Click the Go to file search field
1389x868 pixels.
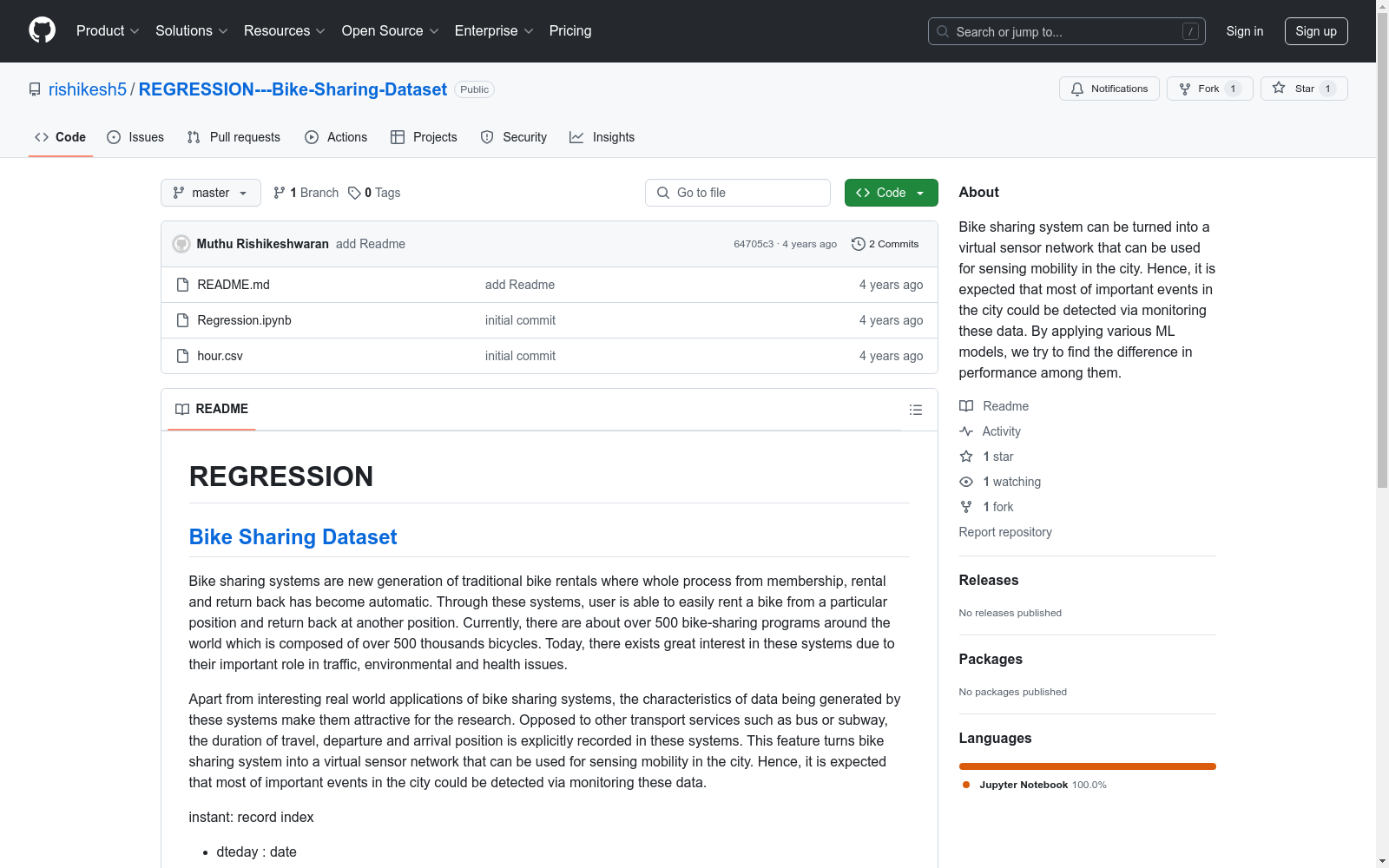pos(738,193)
